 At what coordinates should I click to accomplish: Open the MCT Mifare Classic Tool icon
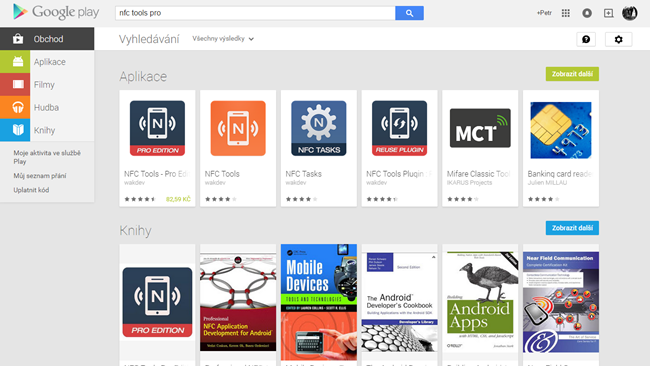tap(480, 128)
